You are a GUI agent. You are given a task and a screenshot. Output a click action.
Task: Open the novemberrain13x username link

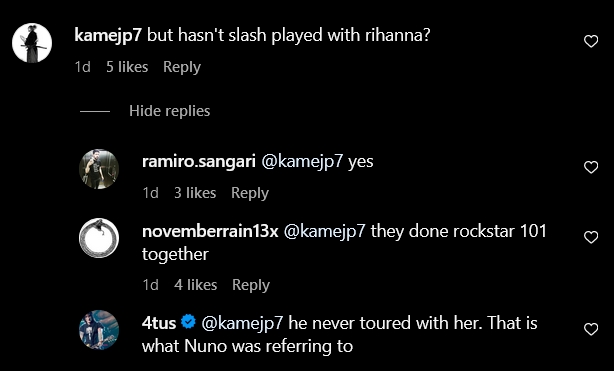[210, 231]
